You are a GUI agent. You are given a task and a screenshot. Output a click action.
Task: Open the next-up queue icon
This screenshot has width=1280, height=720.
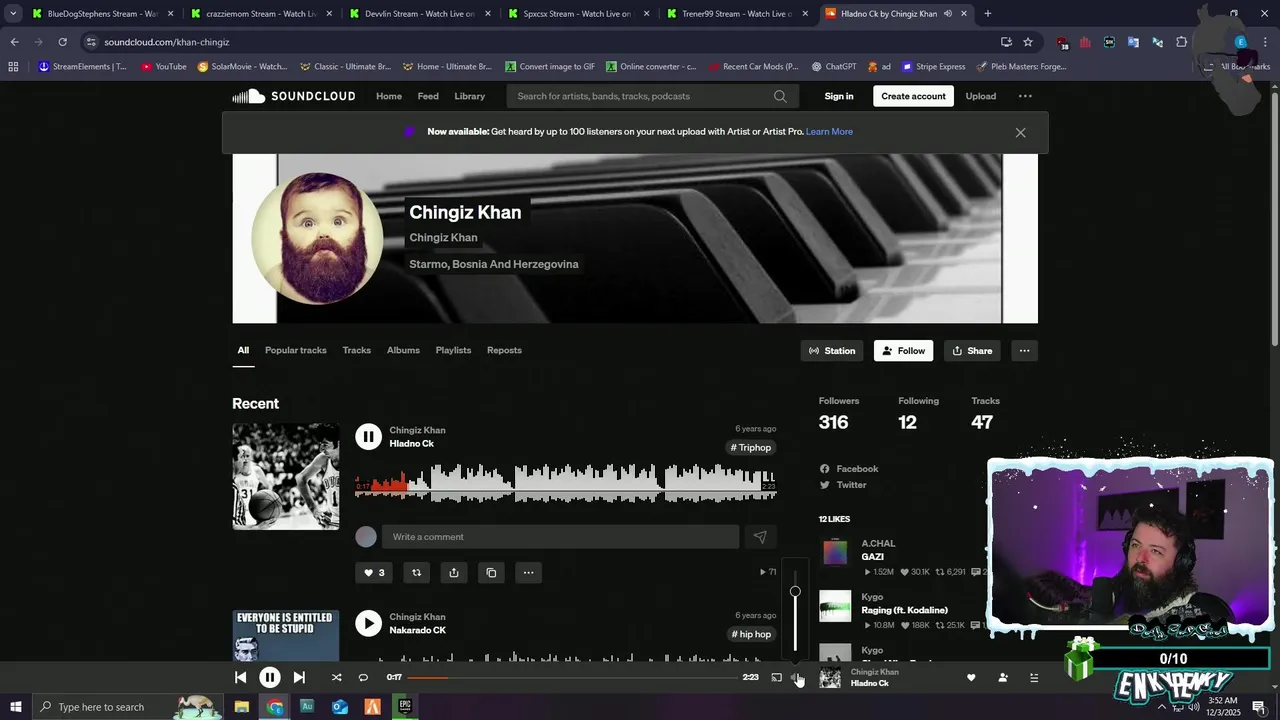click(1034, 677)
